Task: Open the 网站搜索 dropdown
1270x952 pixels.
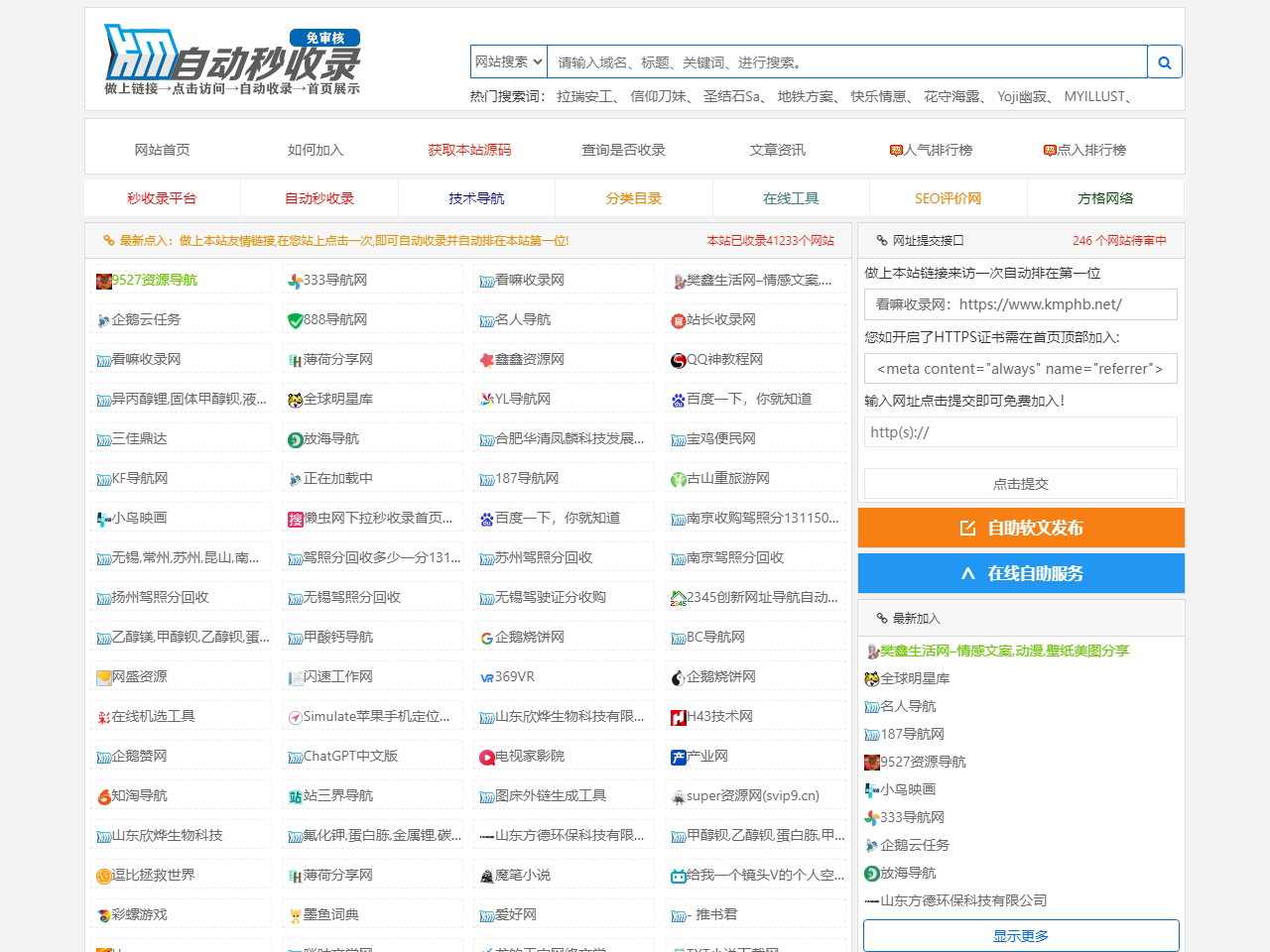Action: tap(507, 60)
